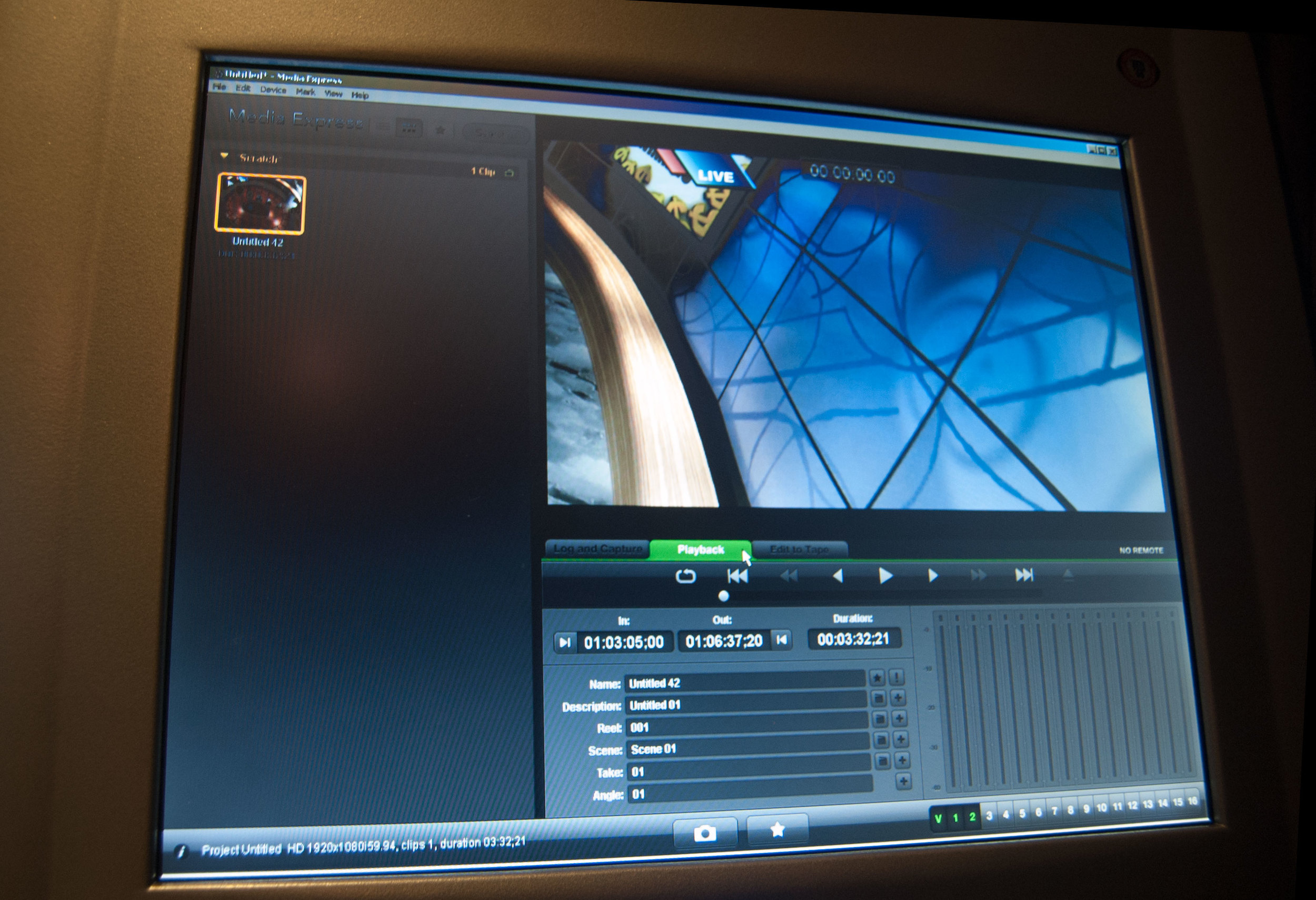Step back one frame
Viewport: 1316px width, 900px height.
(x=838, y=576)
